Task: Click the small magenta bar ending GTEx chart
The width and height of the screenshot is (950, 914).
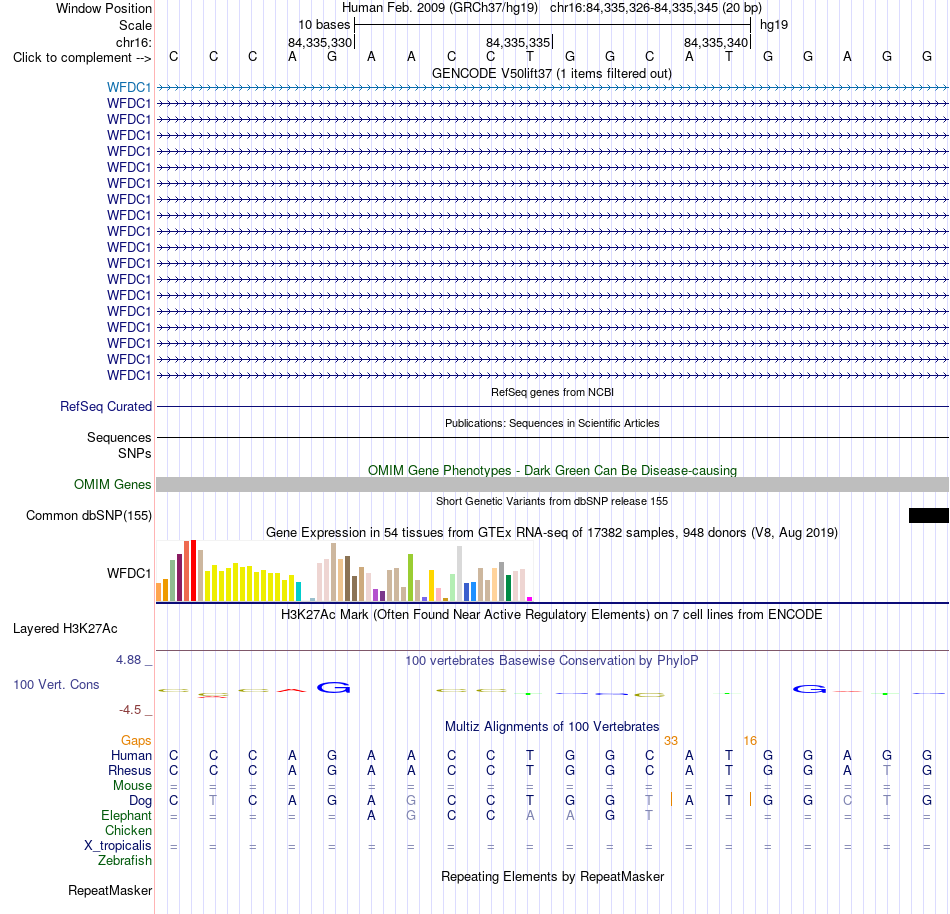Action: [x=530, y=598]
